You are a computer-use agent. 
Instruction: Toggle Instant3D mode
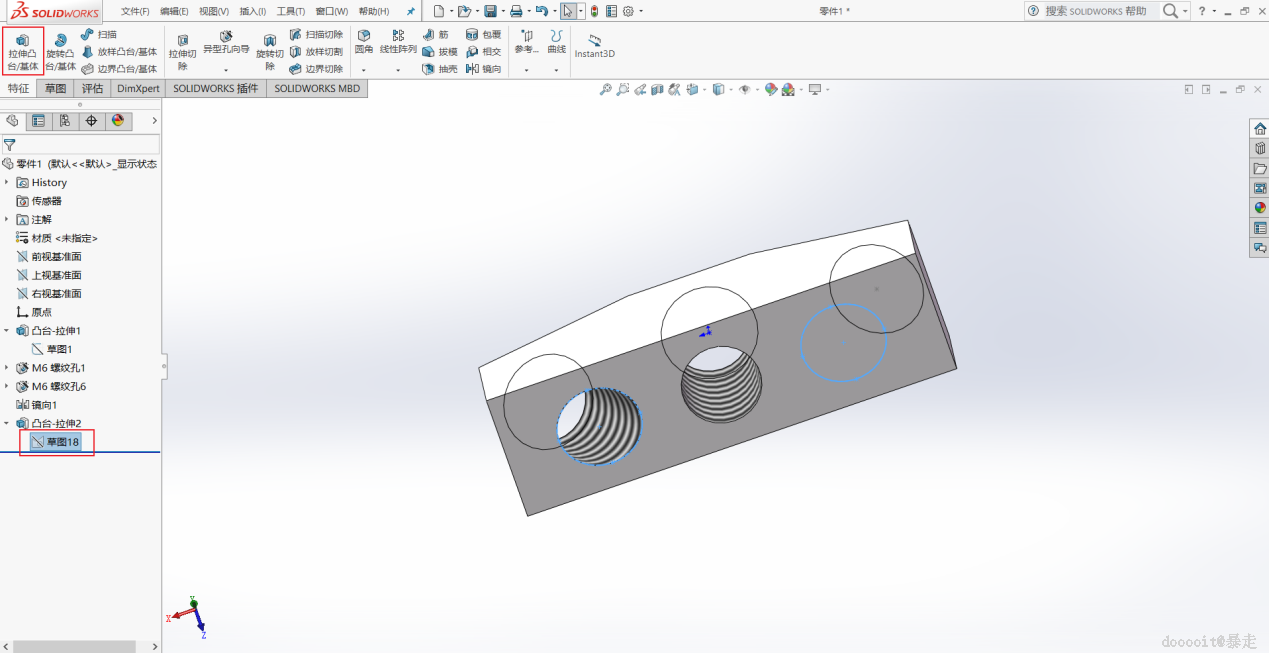coord(594,46)
